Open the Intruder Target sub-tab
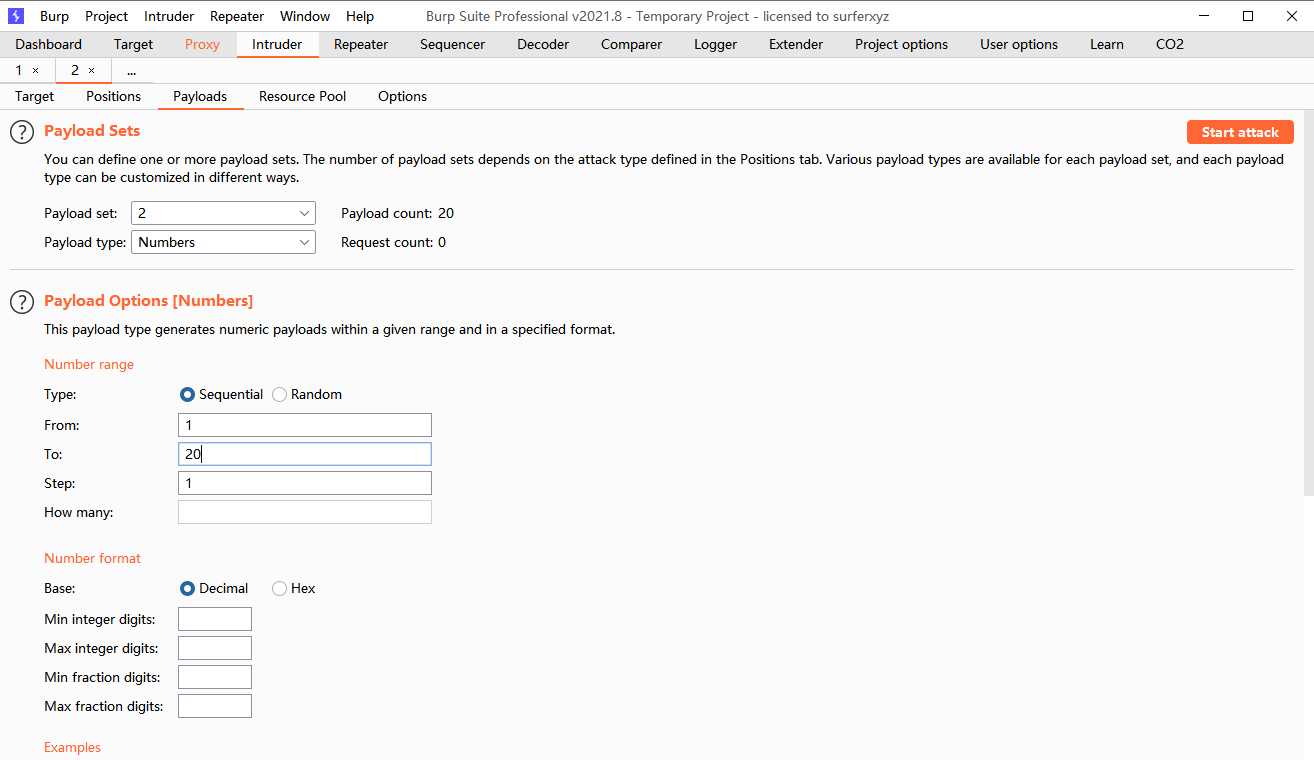Screen dimensions: 1314x760 pos(34,96)
